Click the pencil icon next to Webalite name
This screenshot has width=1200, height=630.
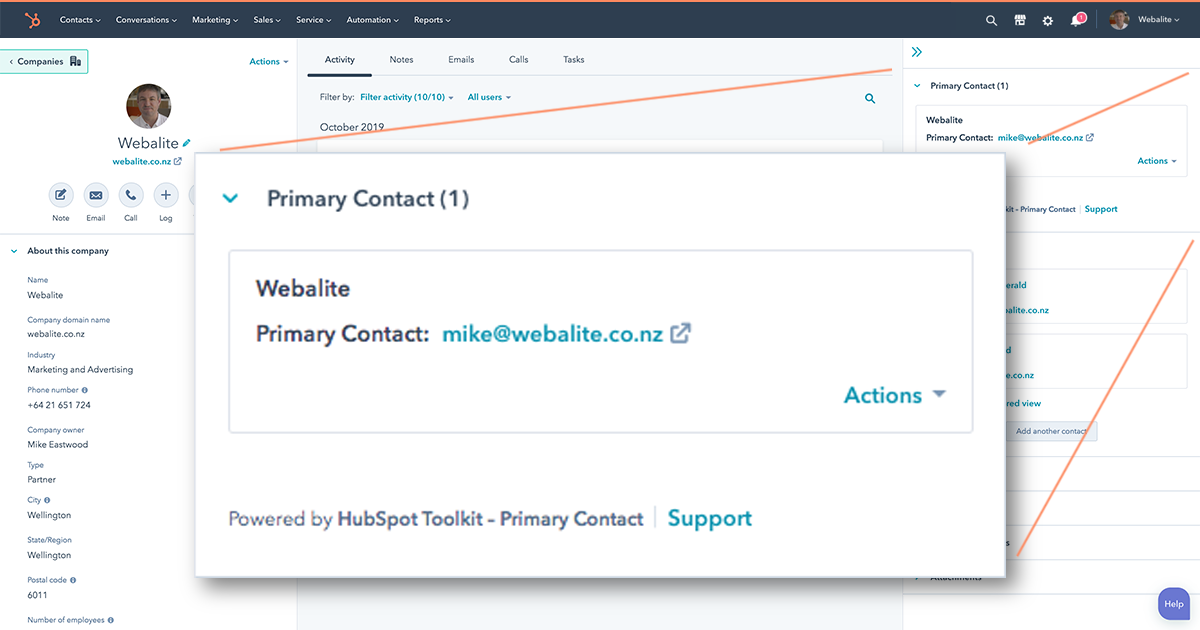186,143
